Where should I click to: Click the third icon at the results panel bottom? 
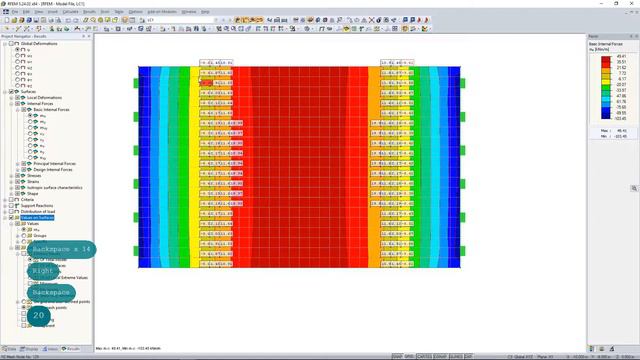(611, 349)
